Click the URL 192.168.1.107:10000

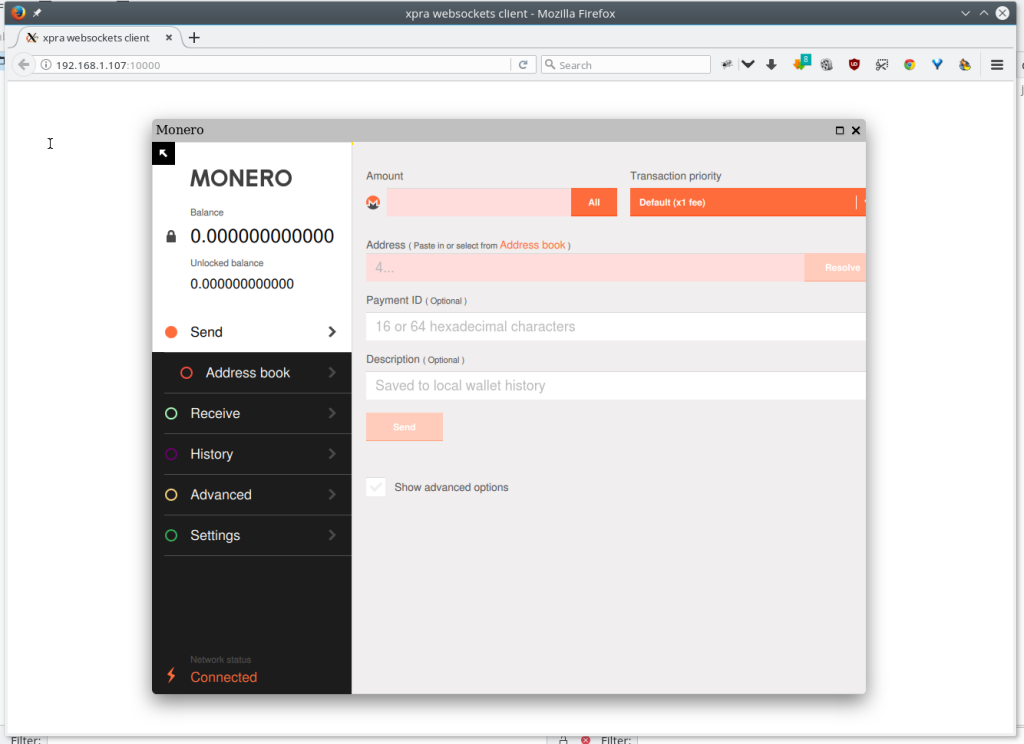pos(108,65)
